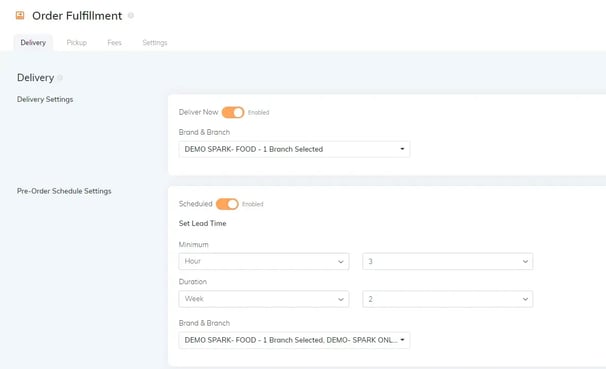Viewport: 606px width, 369px height.
Task: Disable the Deliver Now toggle
Action: coord(233,112)
